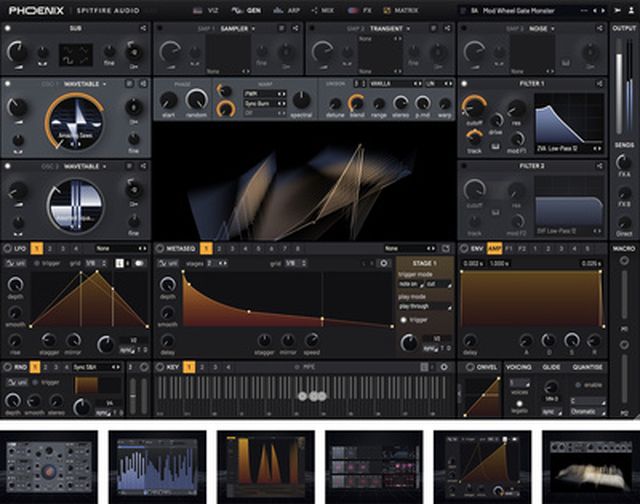Image resolution: width=640 pixels, height=504 pixels.
Task: Toggle the MPE option
Action: (x=305, y=367)
